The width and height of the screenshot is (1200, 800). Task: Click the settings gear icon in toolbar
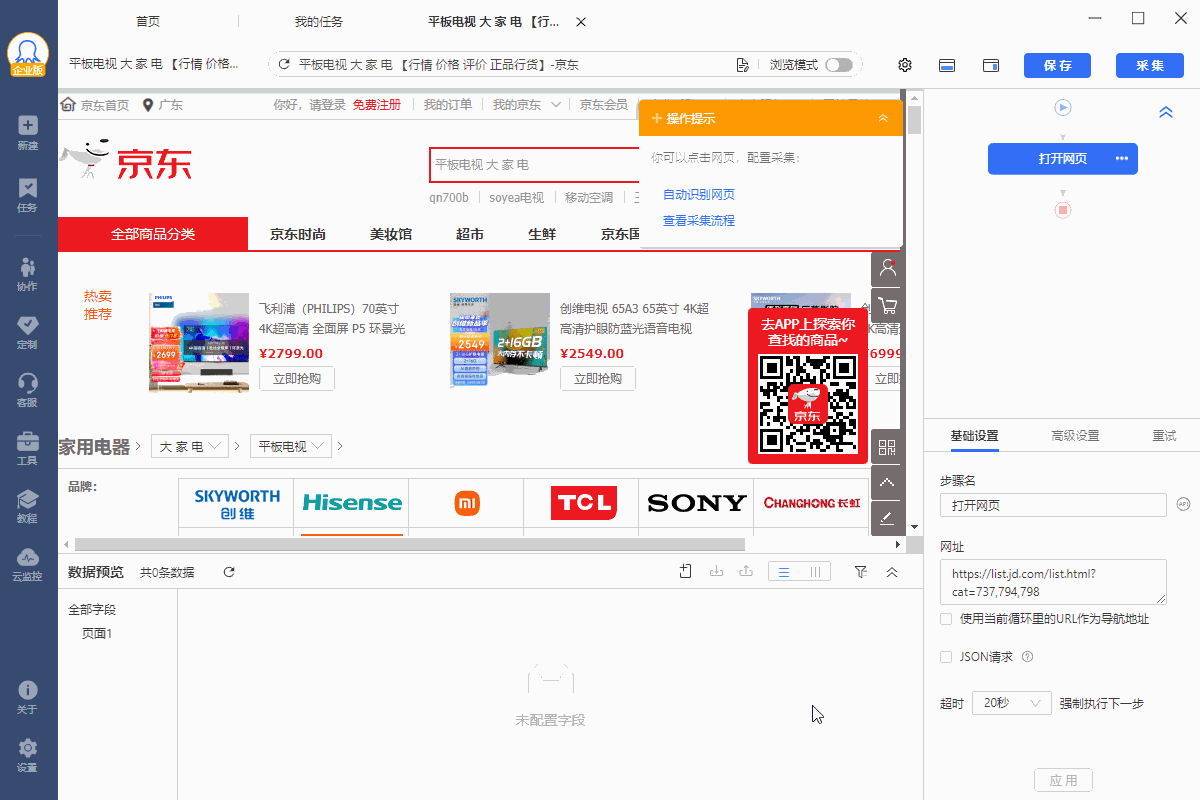pyautogui.click(x=905, y=65)
